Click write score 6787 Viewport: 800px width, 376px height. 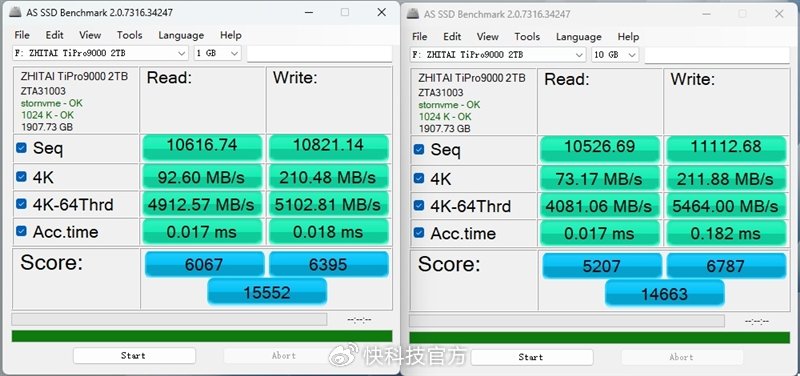(x=726, y=265)
